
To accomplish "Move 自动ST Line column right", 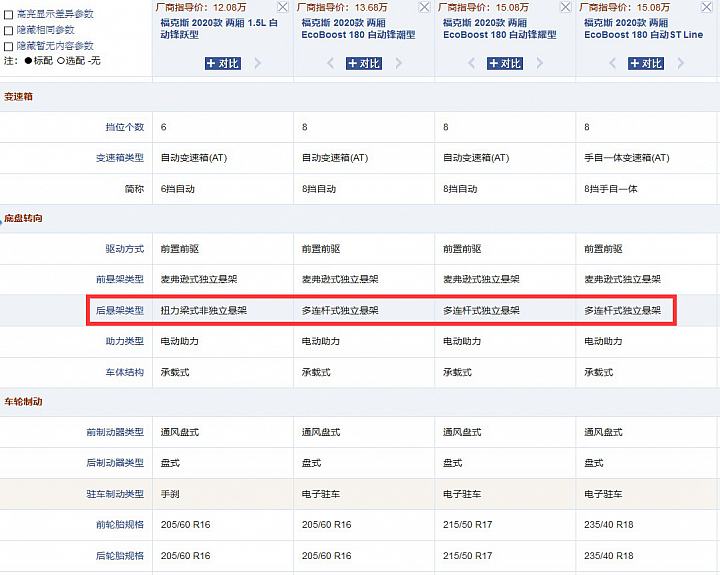I will (x=681, y=63).
